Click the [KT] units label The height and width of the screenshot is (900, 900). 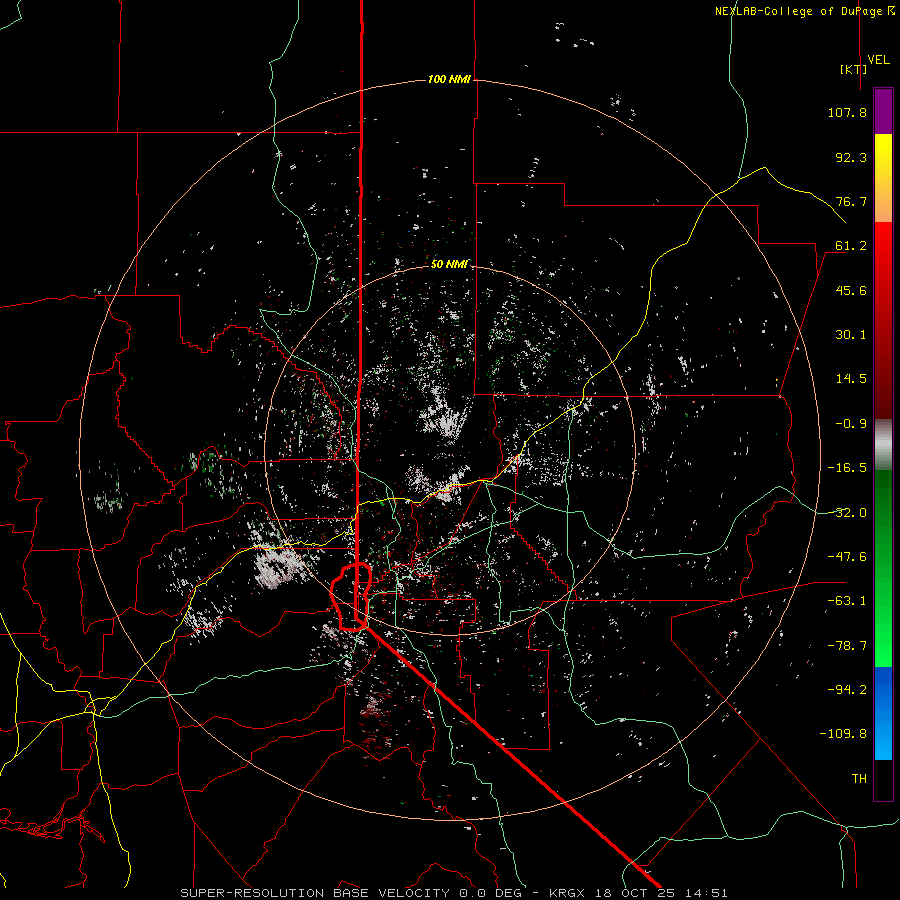(x=854, y=69)
